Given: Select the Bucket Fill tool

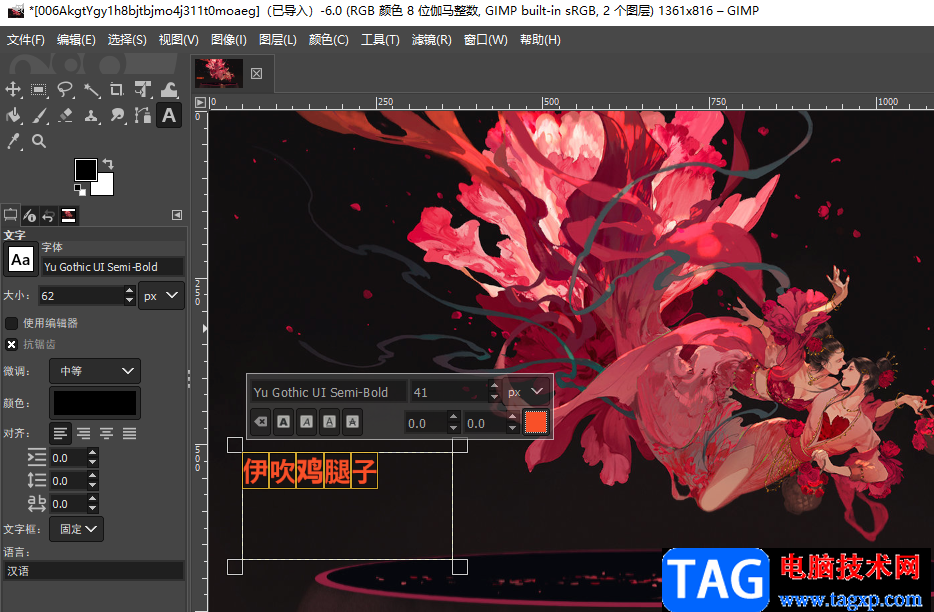Looking at the screenshot, I should [13, 116].
